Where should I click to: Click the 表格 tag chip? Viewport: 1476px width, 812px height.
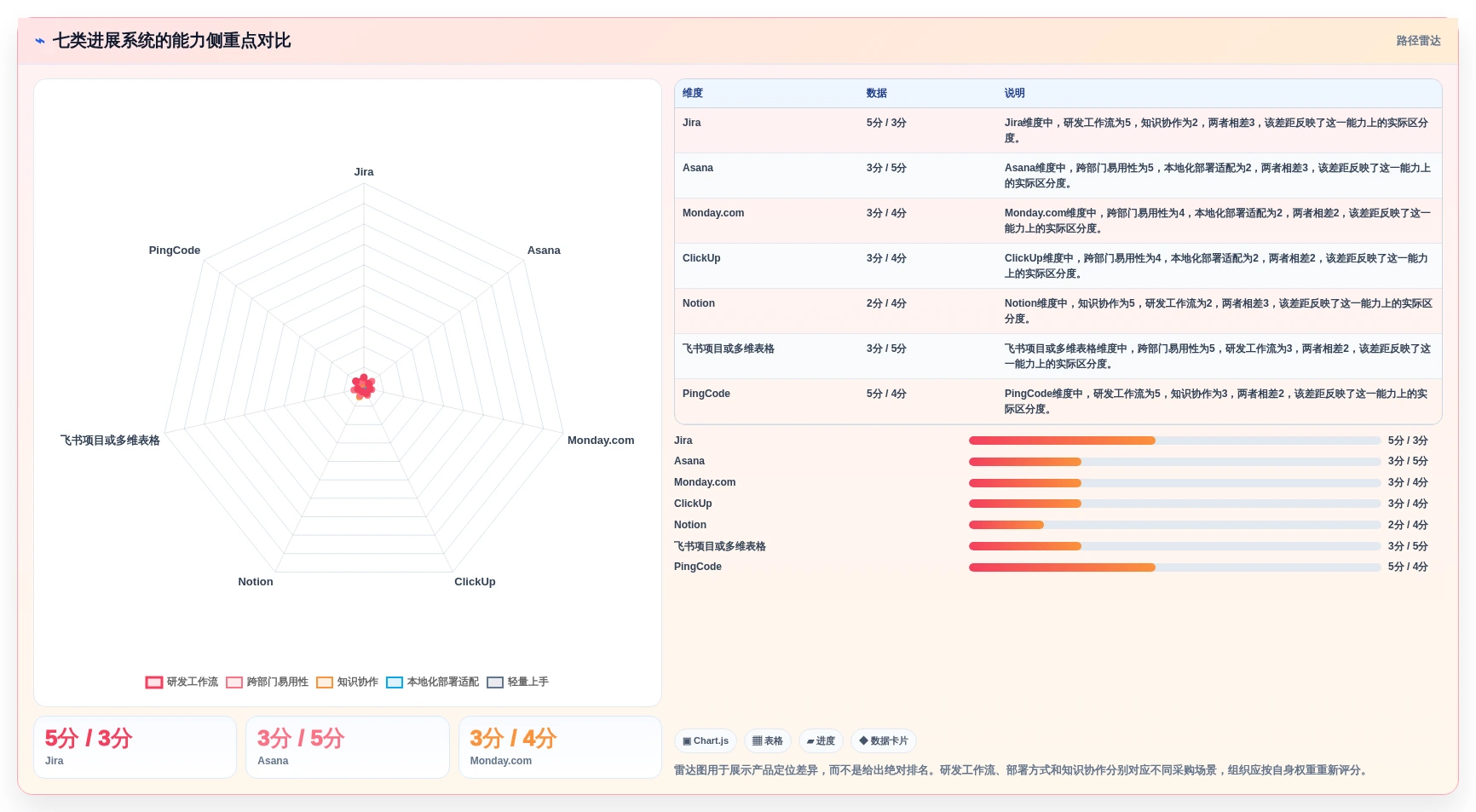(768, 741)
